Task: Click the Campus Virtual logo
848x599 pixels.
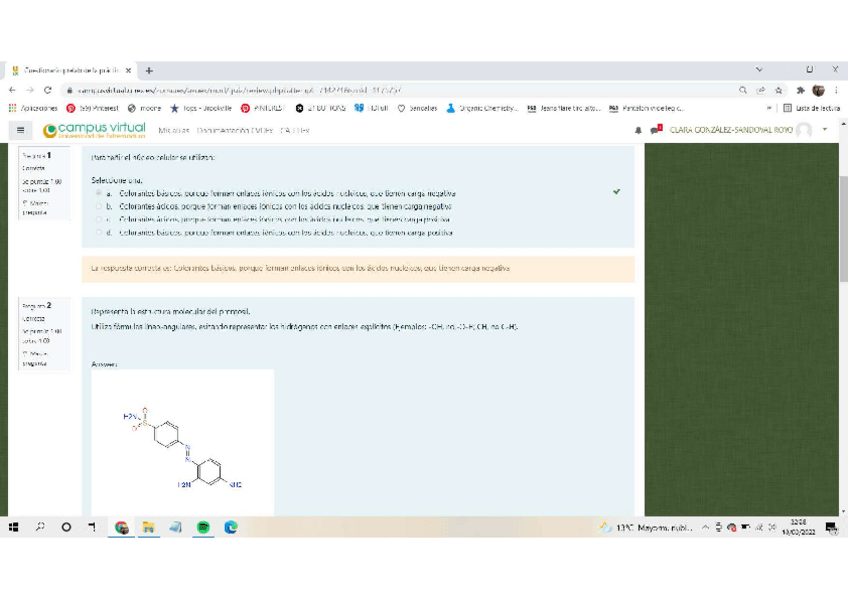Action: coord(94,130)
